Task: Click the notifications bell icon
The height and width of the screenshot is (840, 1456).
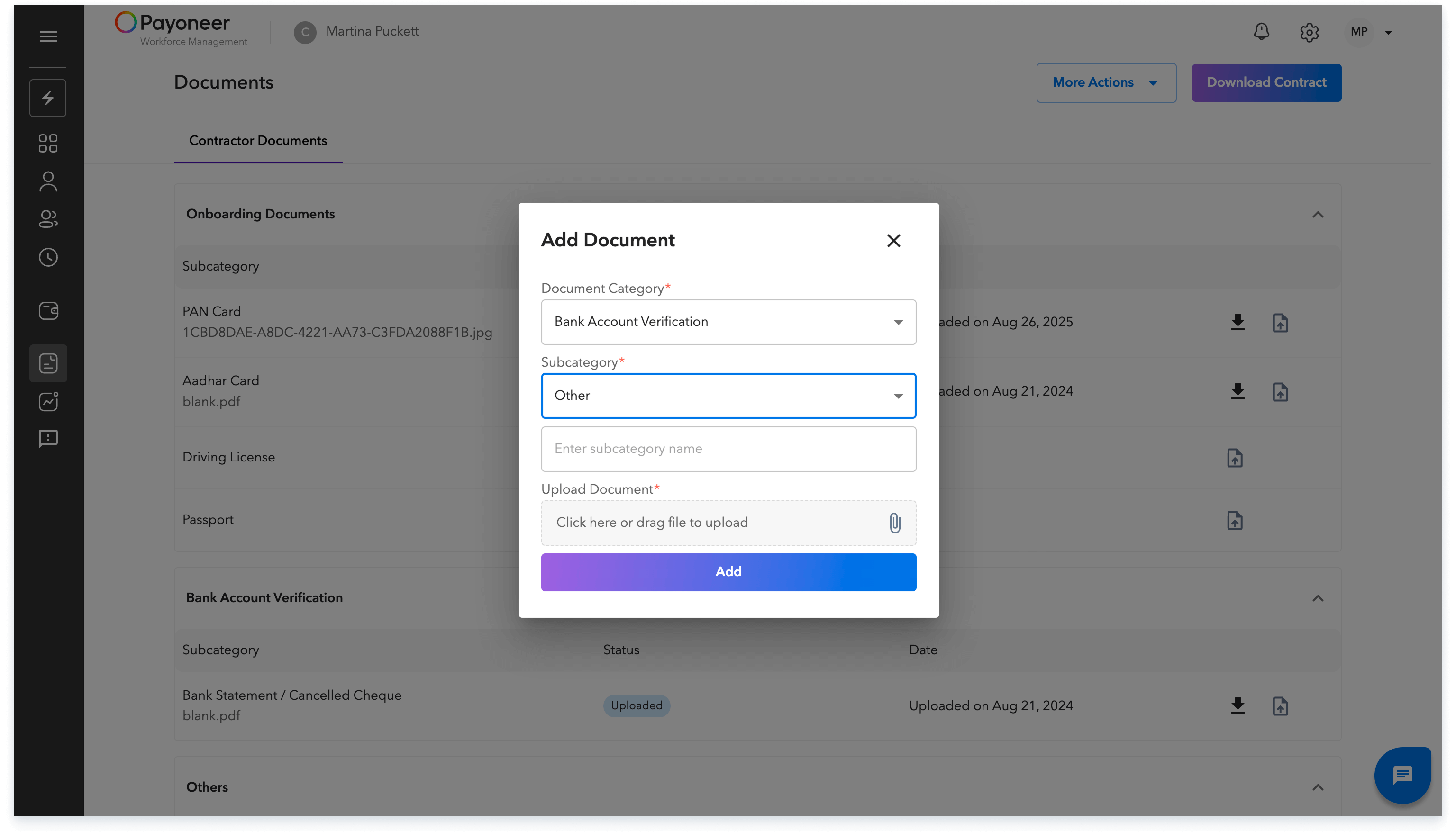Action: 1261,32
